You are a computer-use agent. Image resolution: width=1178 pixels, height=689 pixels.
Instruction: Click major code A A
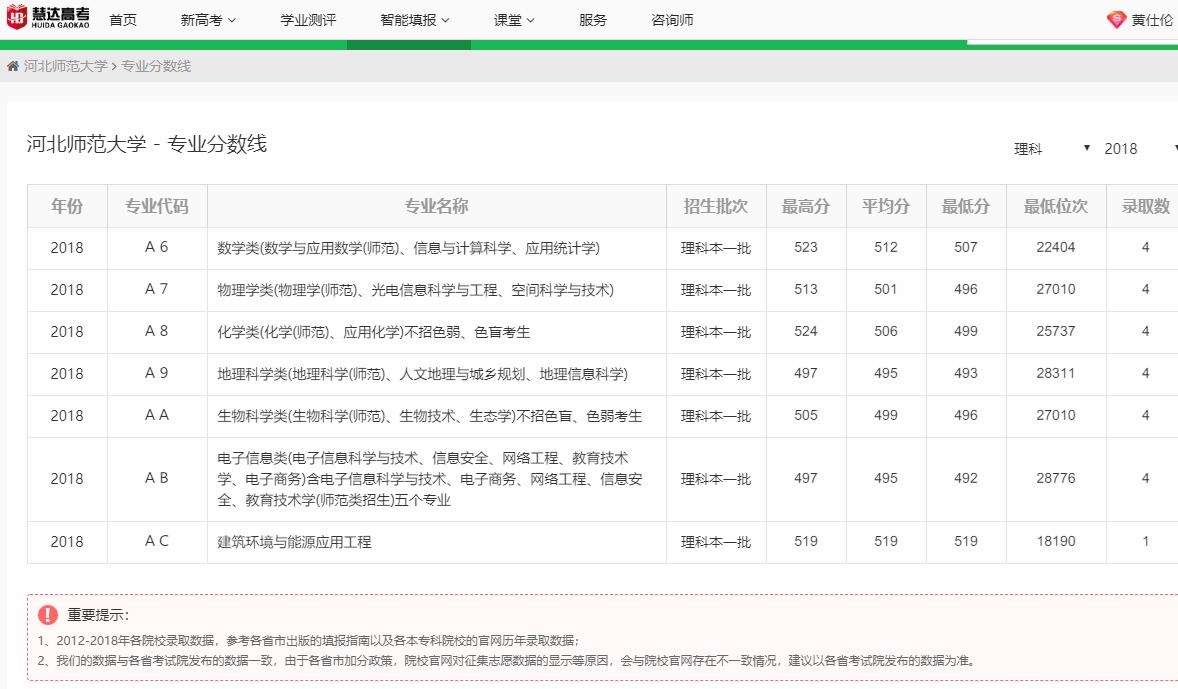156,416
